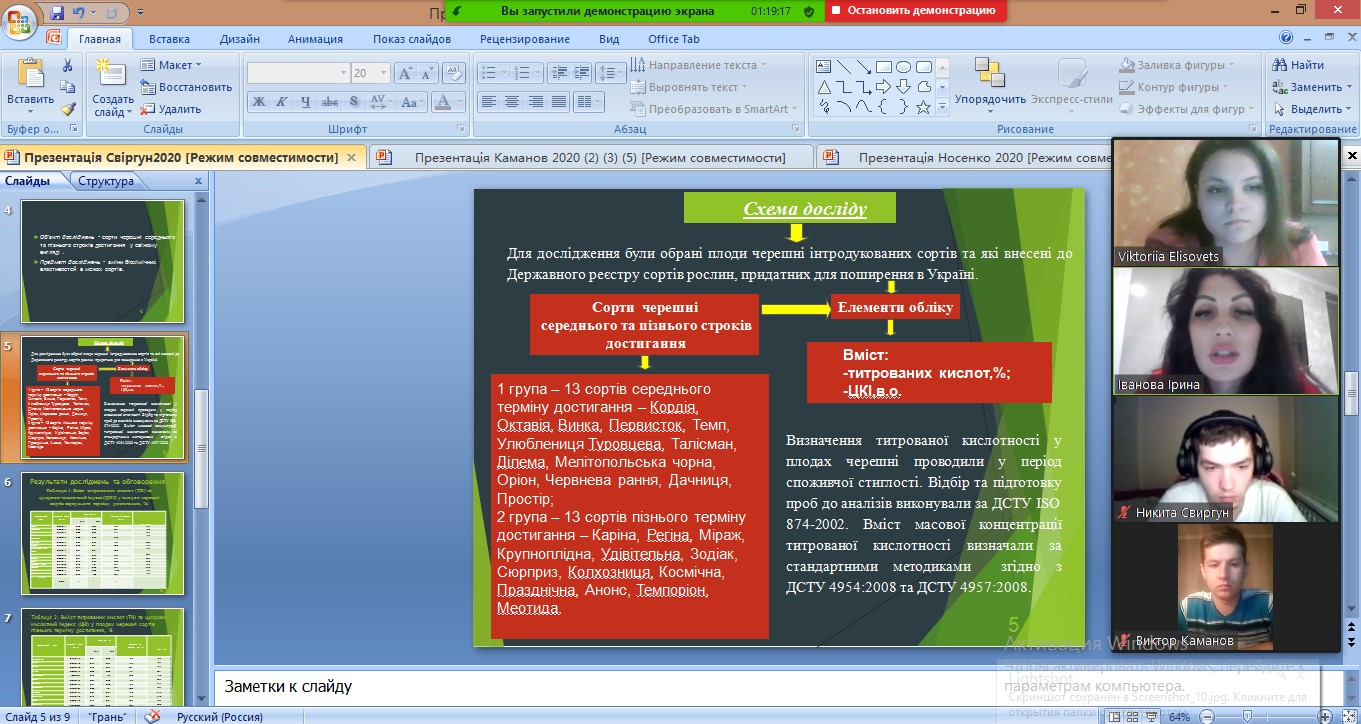Start slideshow using status bar icon

point(1152,716)
